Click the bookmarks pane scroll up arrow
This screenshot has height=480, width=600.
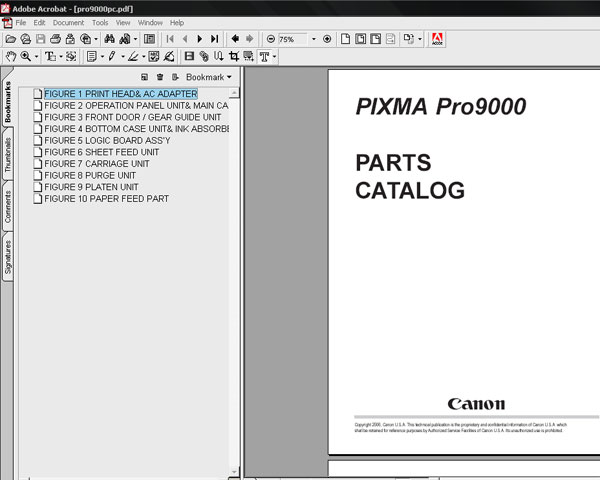point(234,93)
